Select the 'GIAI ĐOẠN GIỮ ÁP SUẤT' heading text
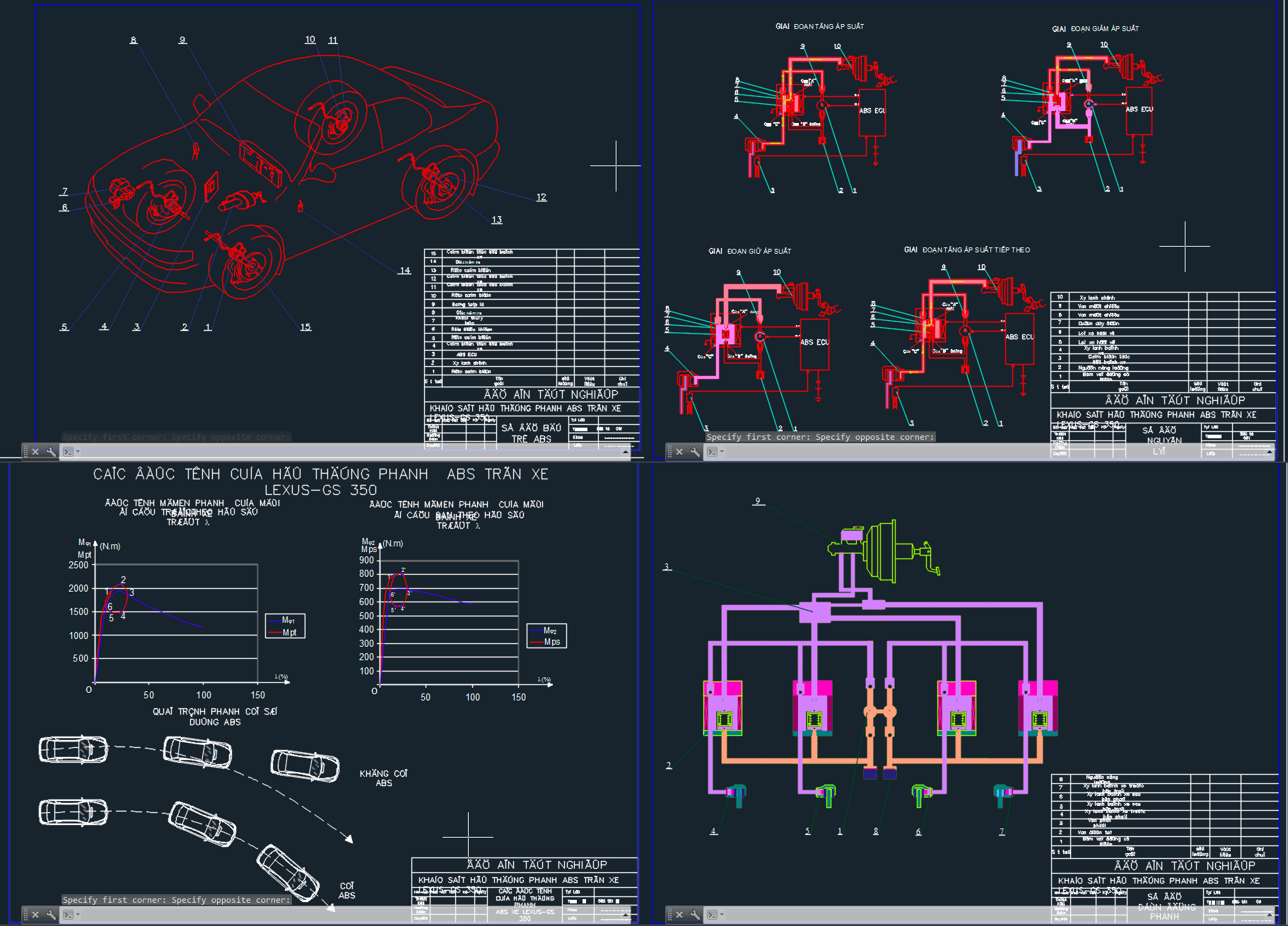This screenshot has height=926, width=1288. coord(749,251)
